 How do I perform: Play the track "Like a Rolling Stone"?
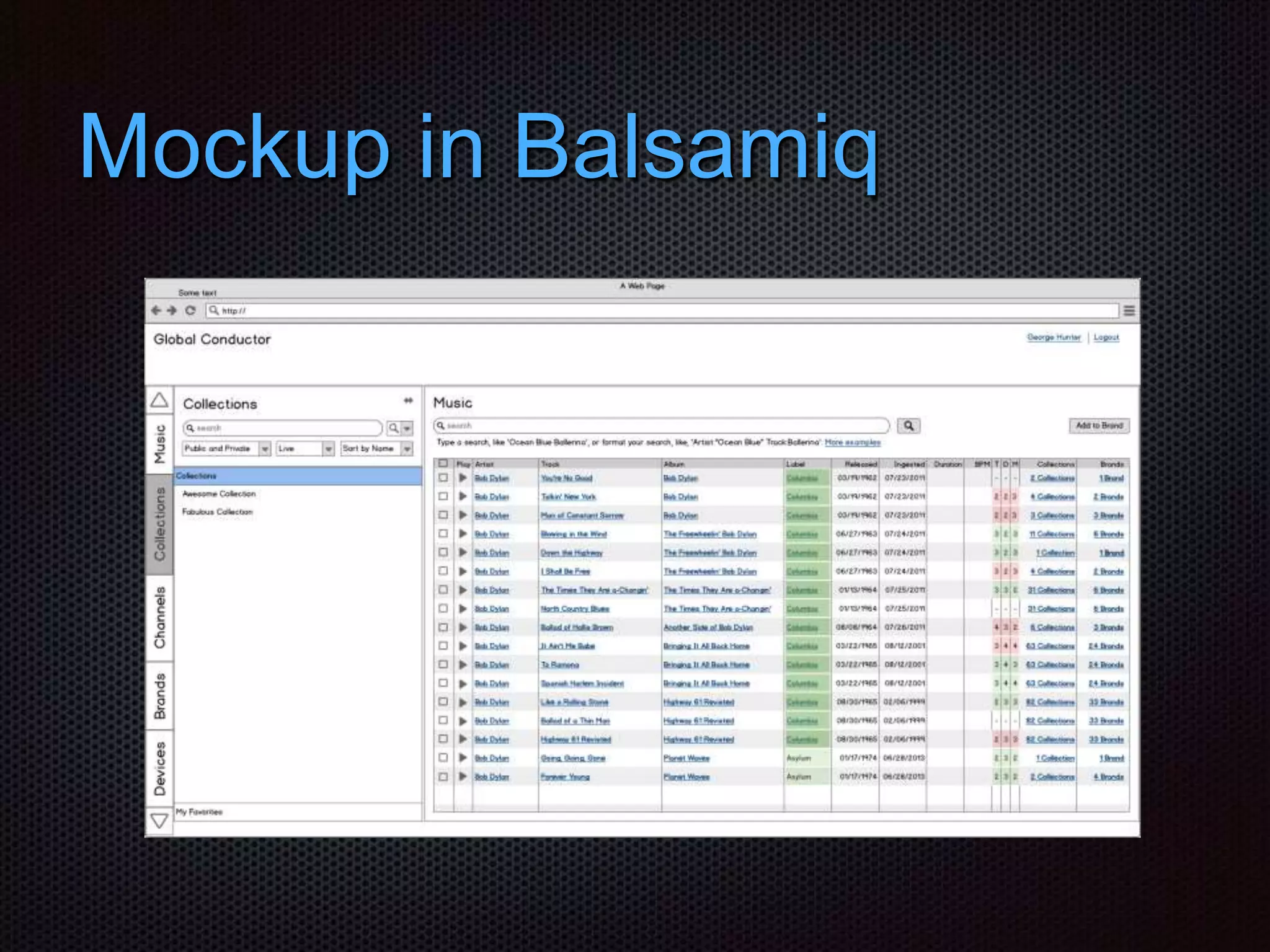coord(463,702)
